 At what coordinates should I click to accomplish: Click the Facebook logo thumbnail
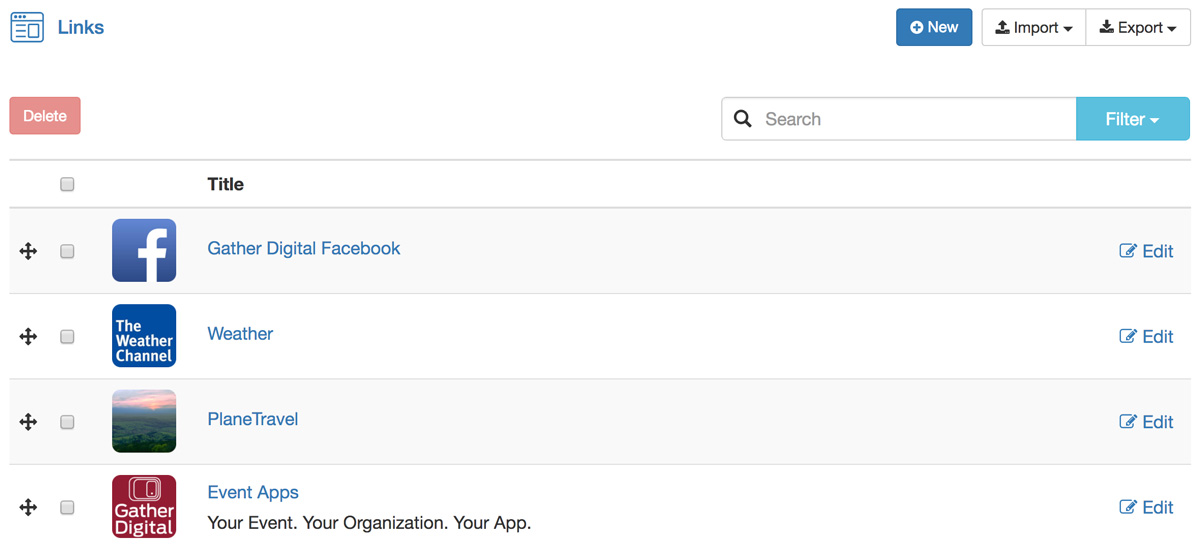pyautogui.click(x=144, y=251)
